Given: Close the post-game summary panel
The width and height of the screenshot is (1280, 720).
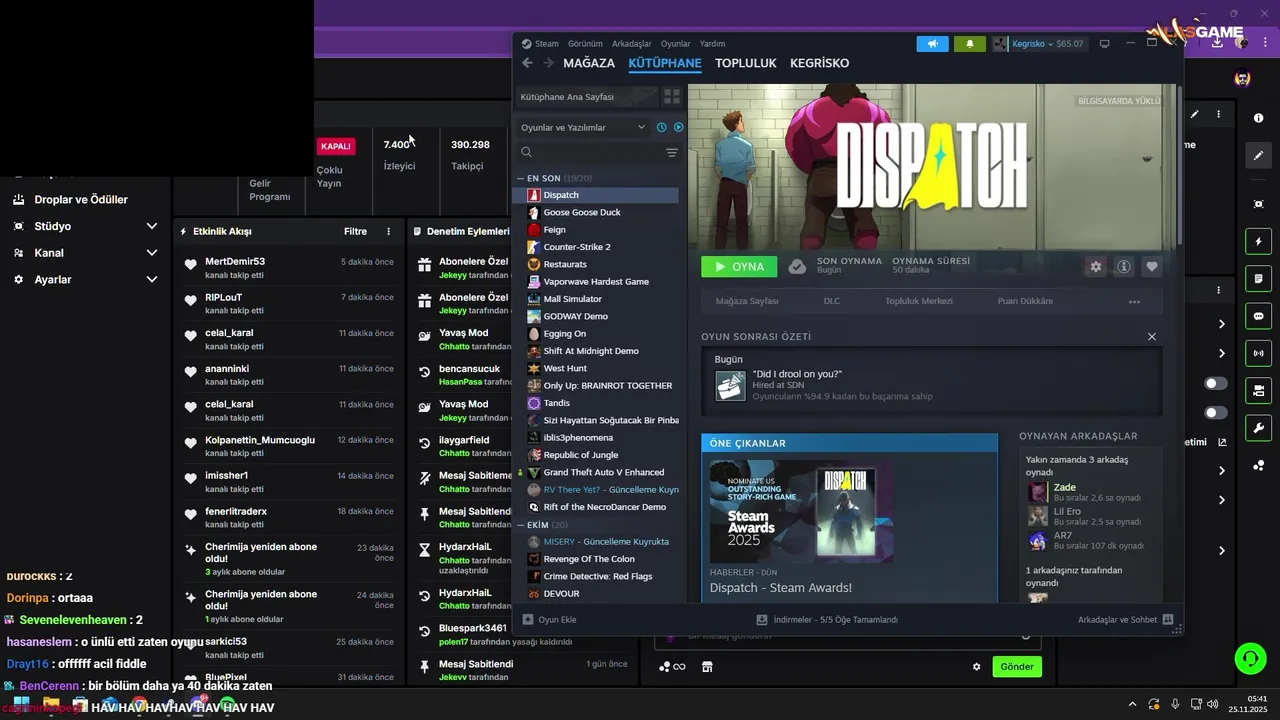Looking at the screenshot, I should pos(1152,337).
